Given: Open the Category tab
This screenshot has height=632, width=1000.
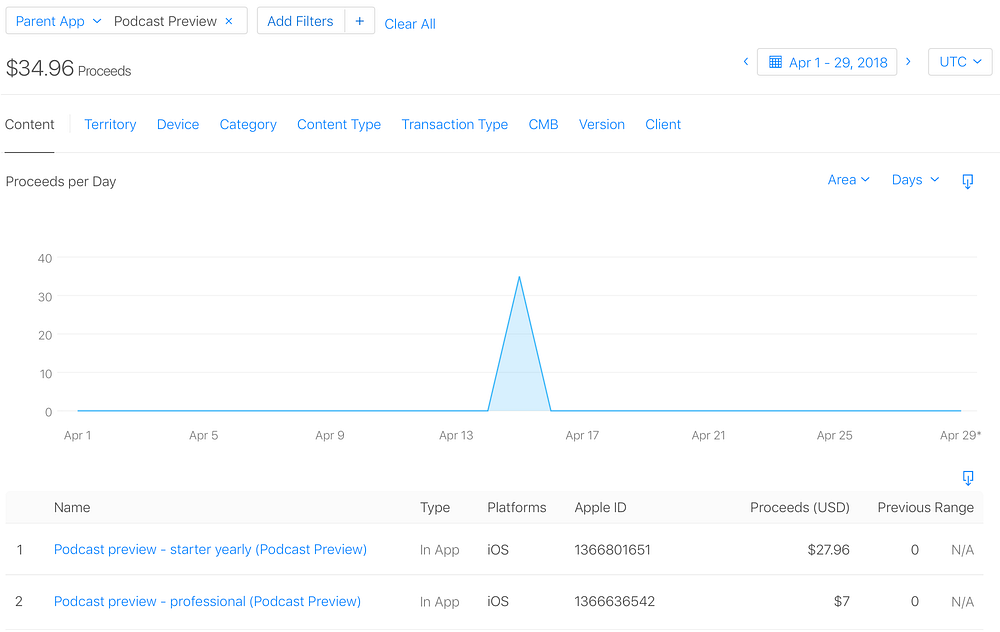Looking at the screenshot, I should pos(248,124).
